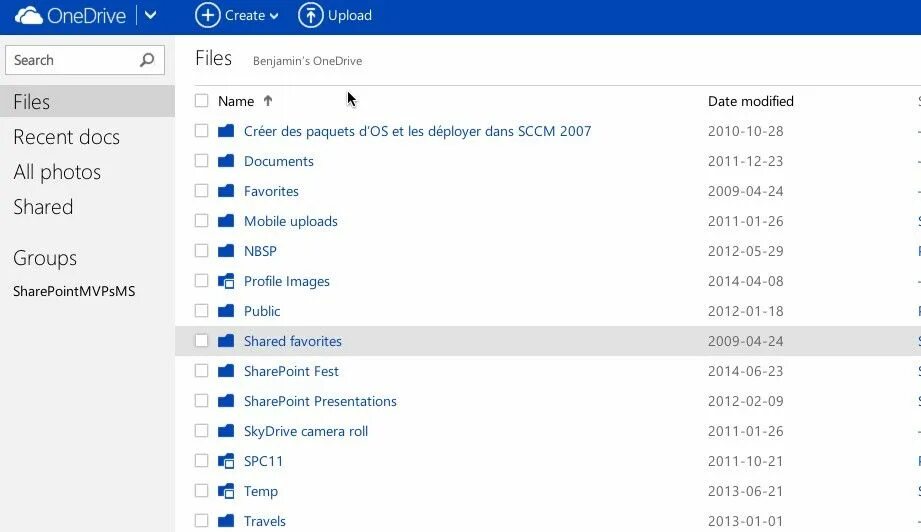
Task: Open the SharePoint Presentations folder link
Action: pos(320,401)
